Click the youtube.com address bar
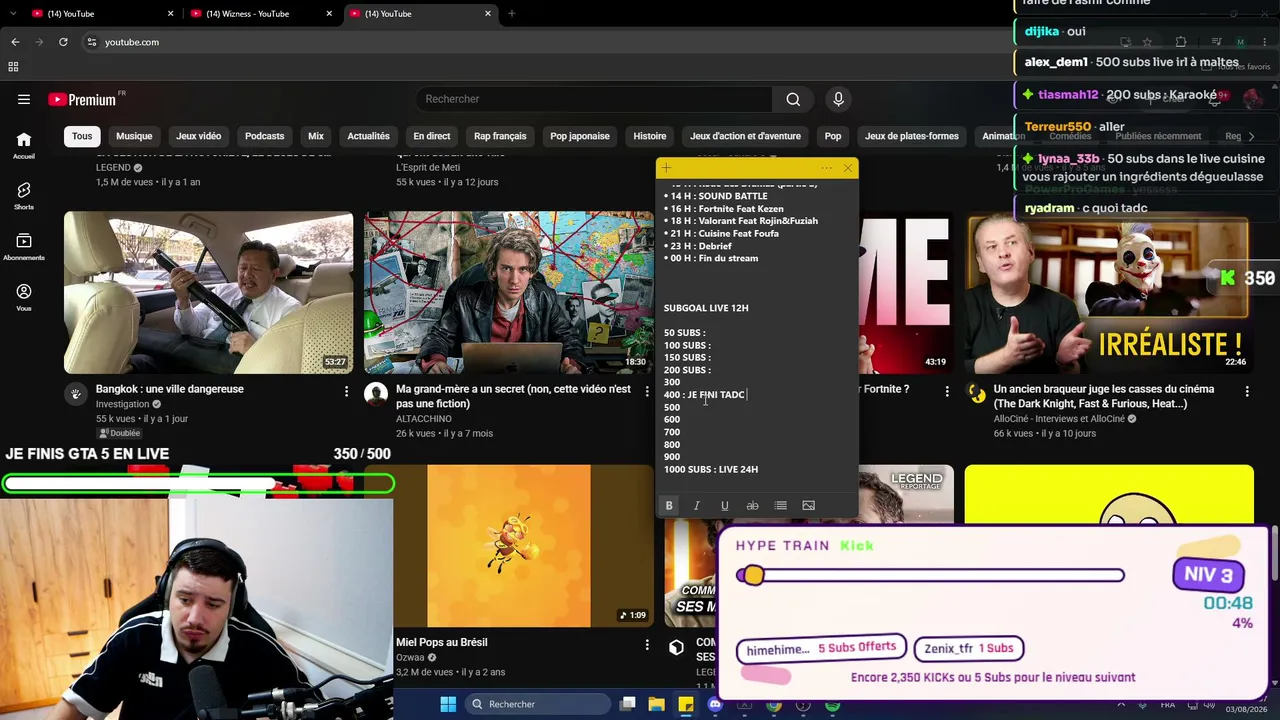 click(x=560, y=42)
